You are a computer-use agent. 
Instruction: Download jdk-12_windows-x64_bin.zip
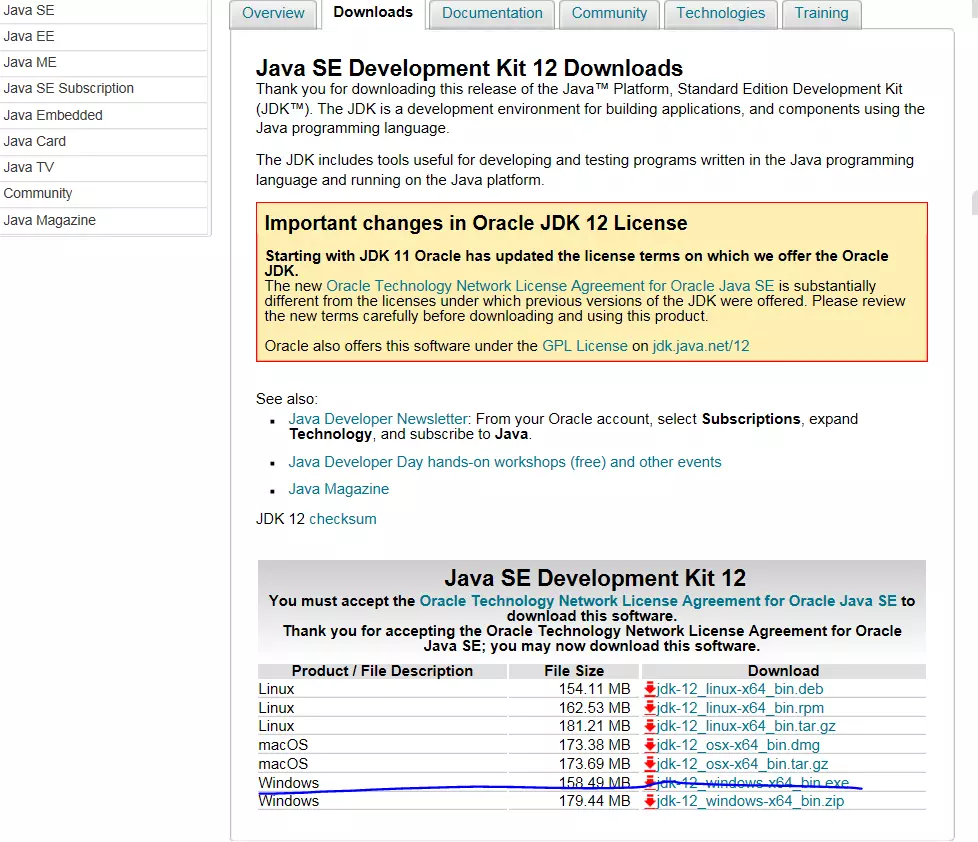pyautogui.click(x=750, y=801)
